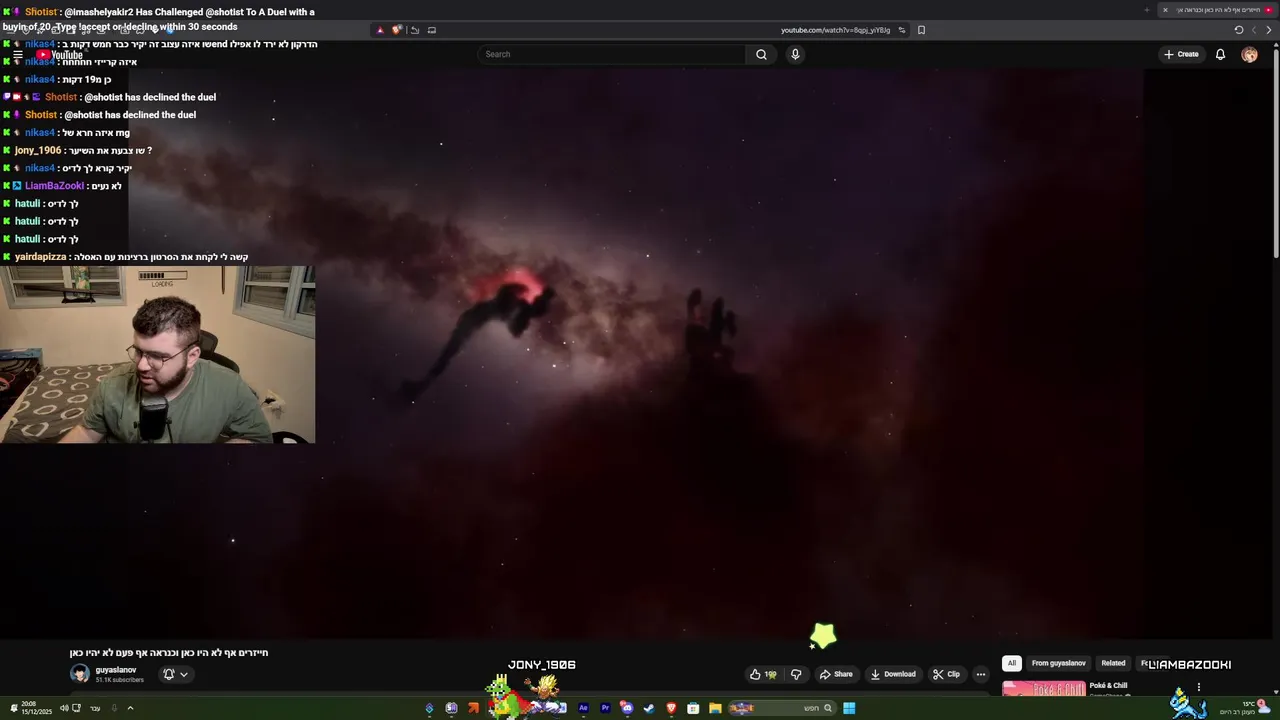Open Adobe After Effects from the taskbar

pyautogui.click(x=583, y=708)
